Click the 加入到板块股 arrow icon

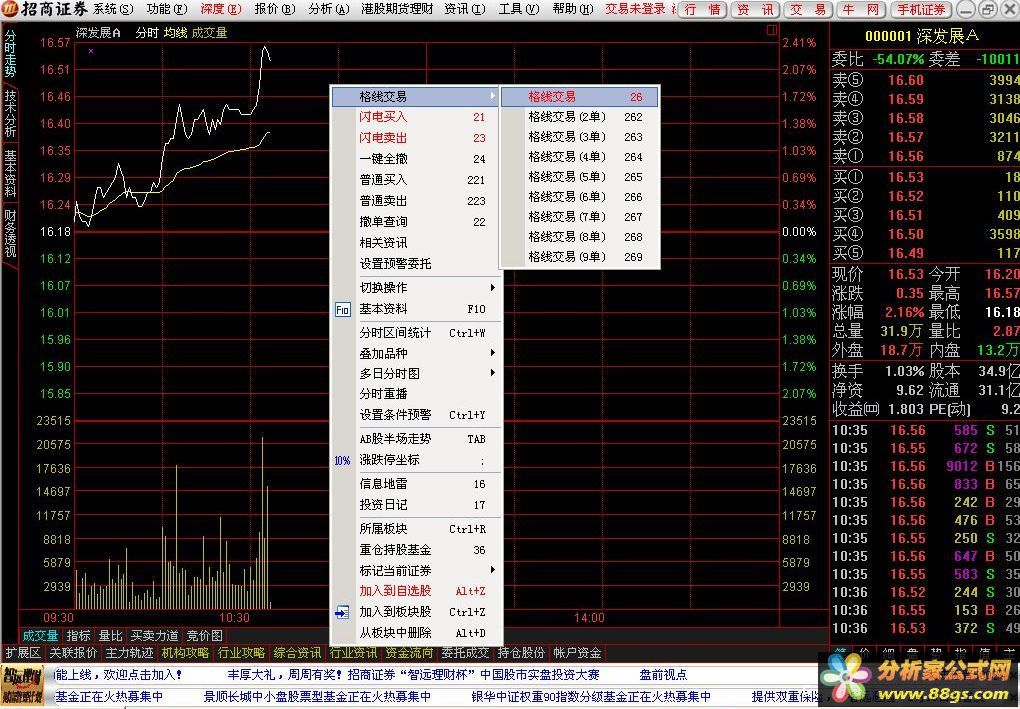tap(342, 612)
